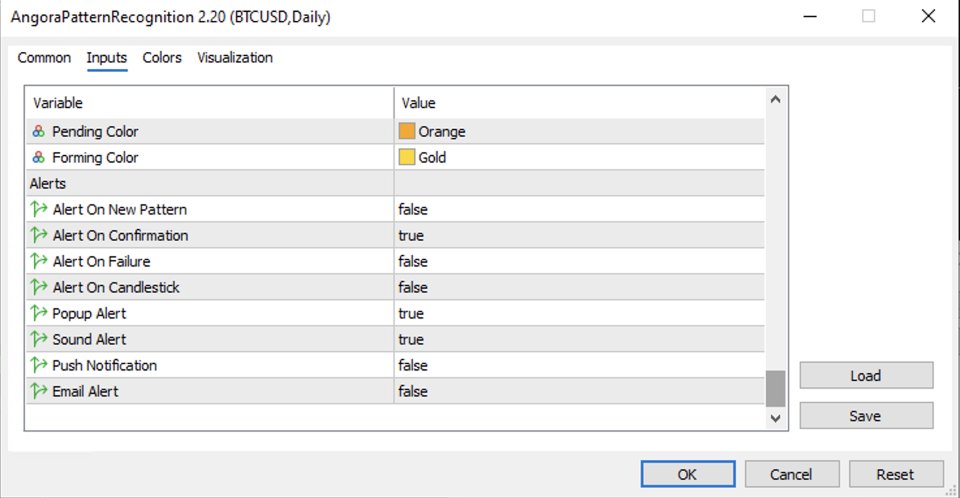Click the Variable column header

click(x=210, y=103)
